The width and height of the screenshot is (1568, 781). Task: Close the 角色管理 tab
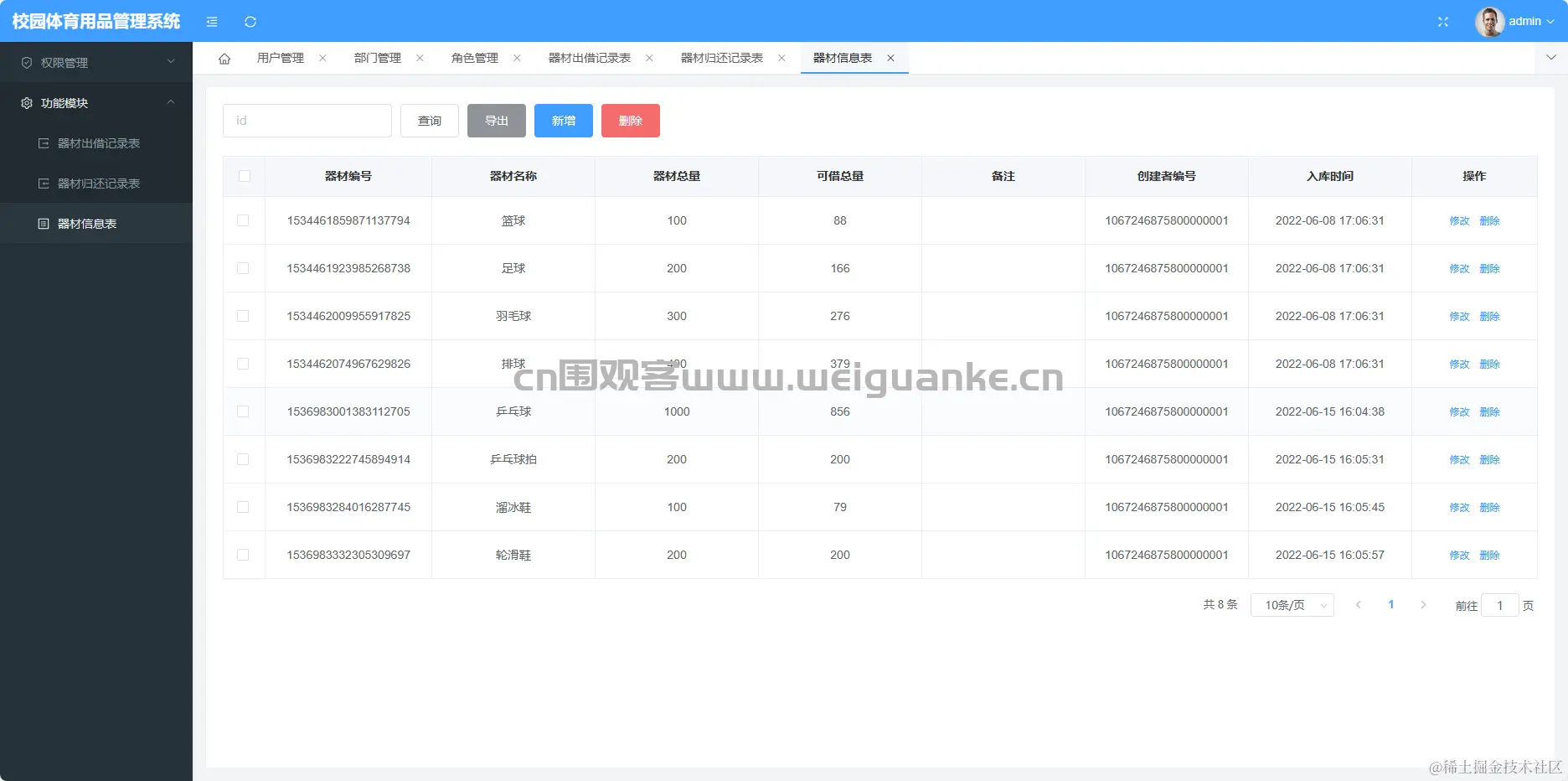[517, 58]
